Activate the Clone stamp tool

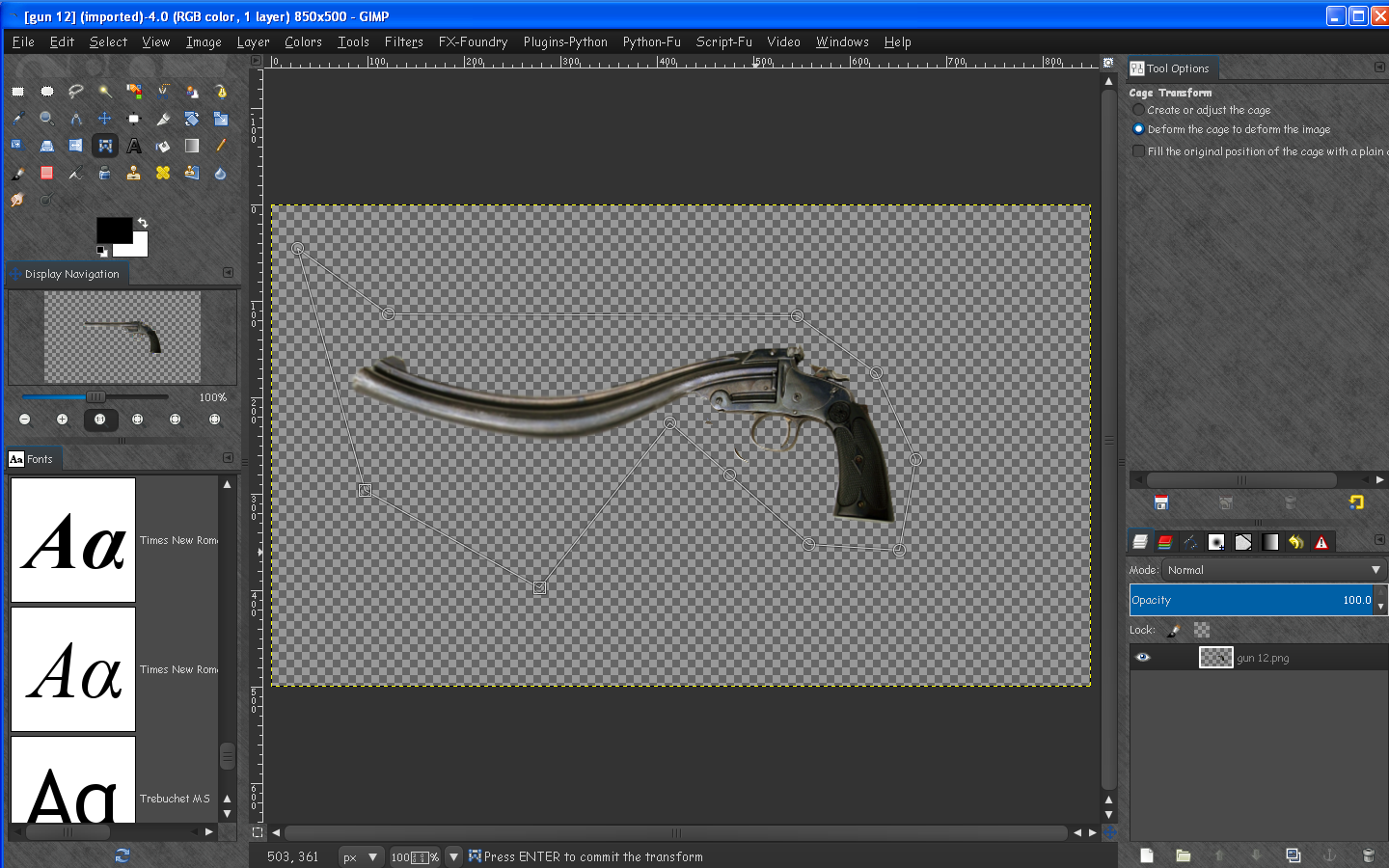132,173
